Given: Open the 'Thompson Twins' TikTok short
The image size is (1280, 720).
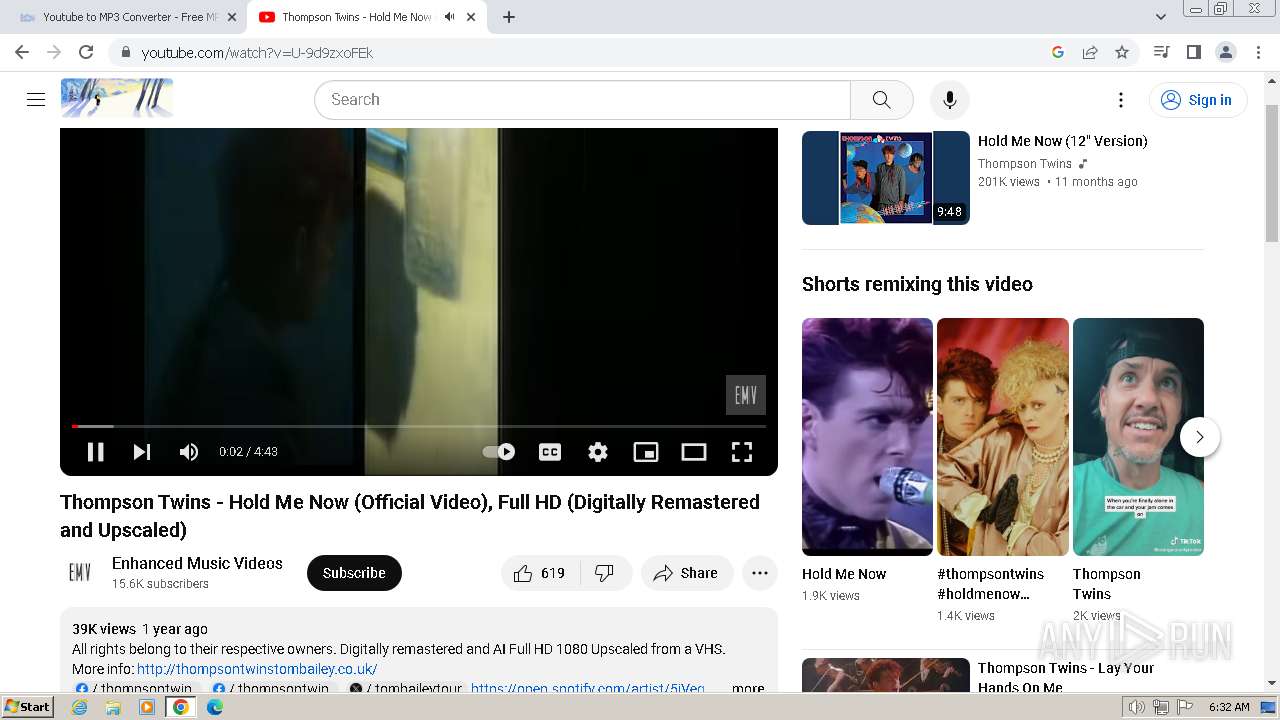Looking at the screenshot, I should [1138, 437].
